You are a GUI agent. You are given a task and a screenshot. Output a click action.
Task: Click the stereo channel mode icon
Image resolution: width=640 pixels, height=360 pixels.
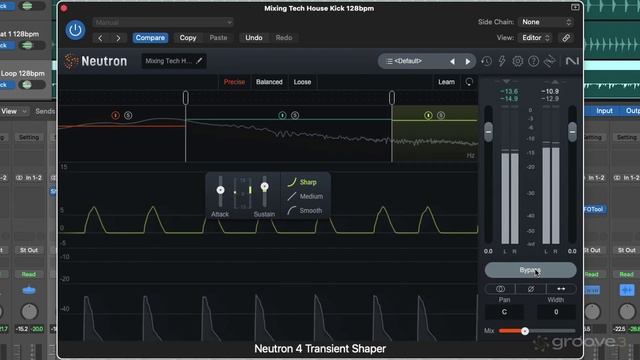click(500, 289)
